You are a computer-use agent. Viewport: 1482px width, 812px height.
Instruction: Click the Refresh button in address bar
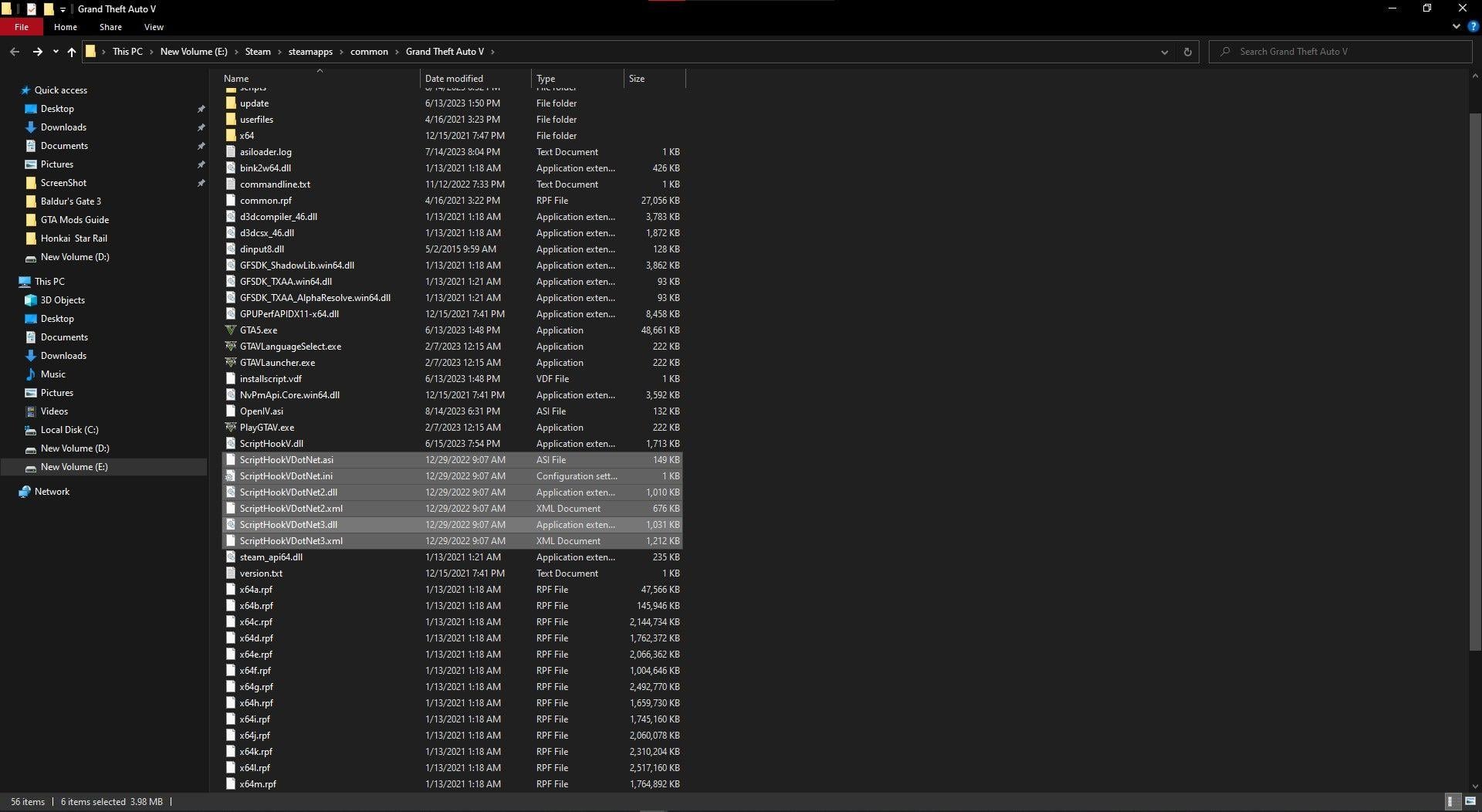(x=1187, y=52)
